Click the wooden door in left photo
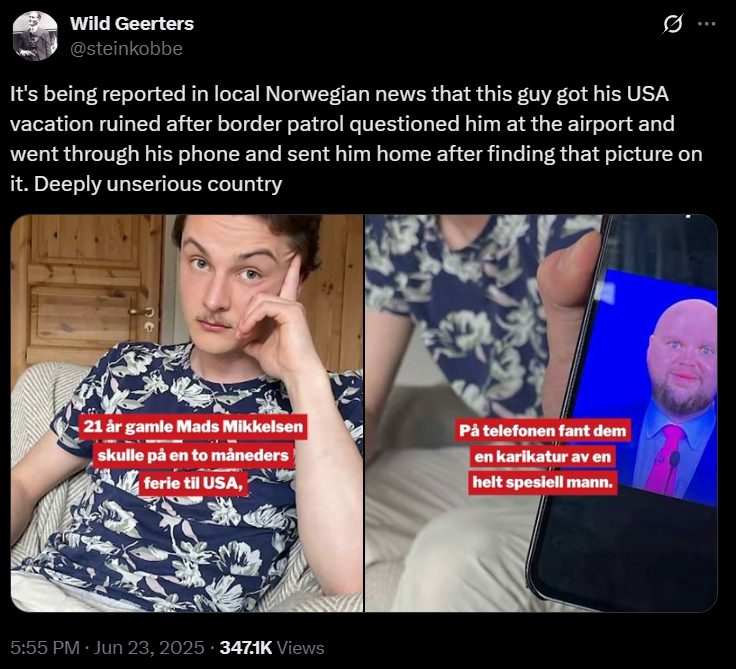The image size is (736, 669). pyautogui.click(x=89, y=289)
